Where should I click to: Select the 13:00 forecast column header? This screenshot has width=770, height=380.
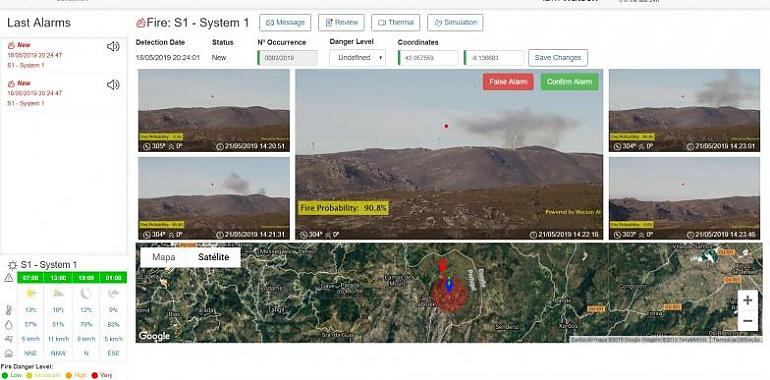click(58, 278)
